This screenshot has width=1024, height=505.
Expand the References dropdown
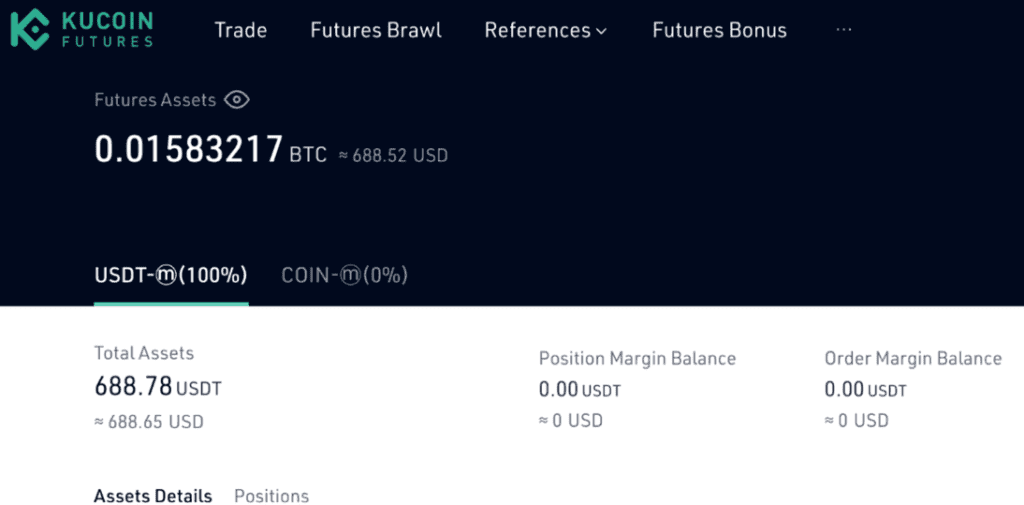click(x=545, y=30)
